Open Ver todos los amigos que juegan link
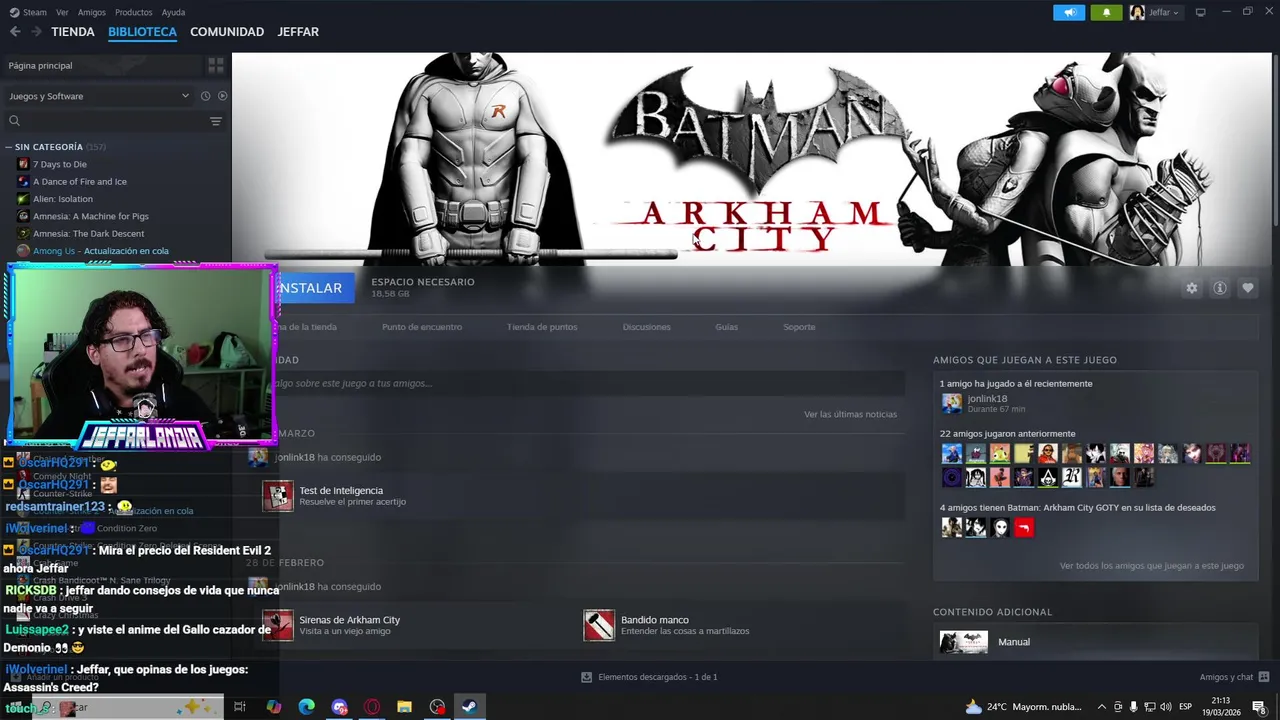 pos(1152,566)
